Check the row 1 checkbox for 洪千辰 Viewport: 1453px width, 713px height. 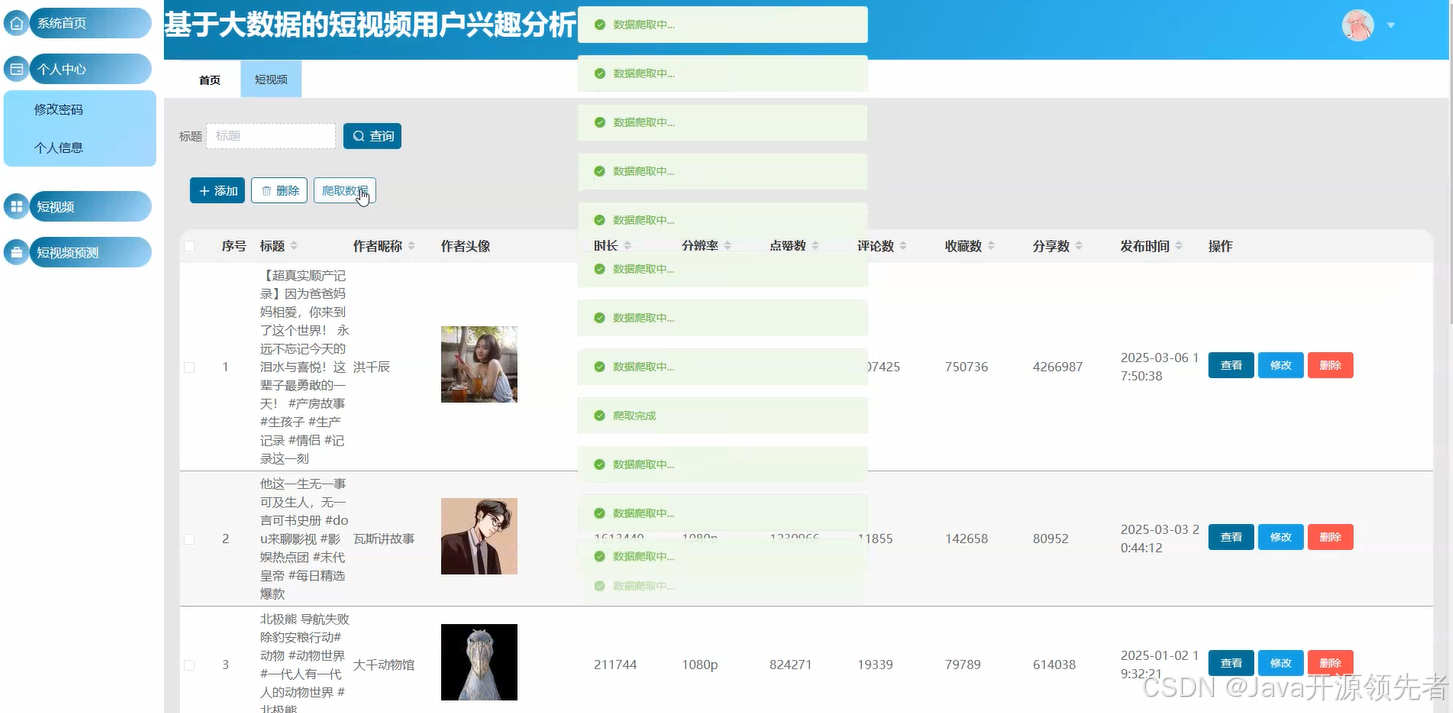[189, 367]
